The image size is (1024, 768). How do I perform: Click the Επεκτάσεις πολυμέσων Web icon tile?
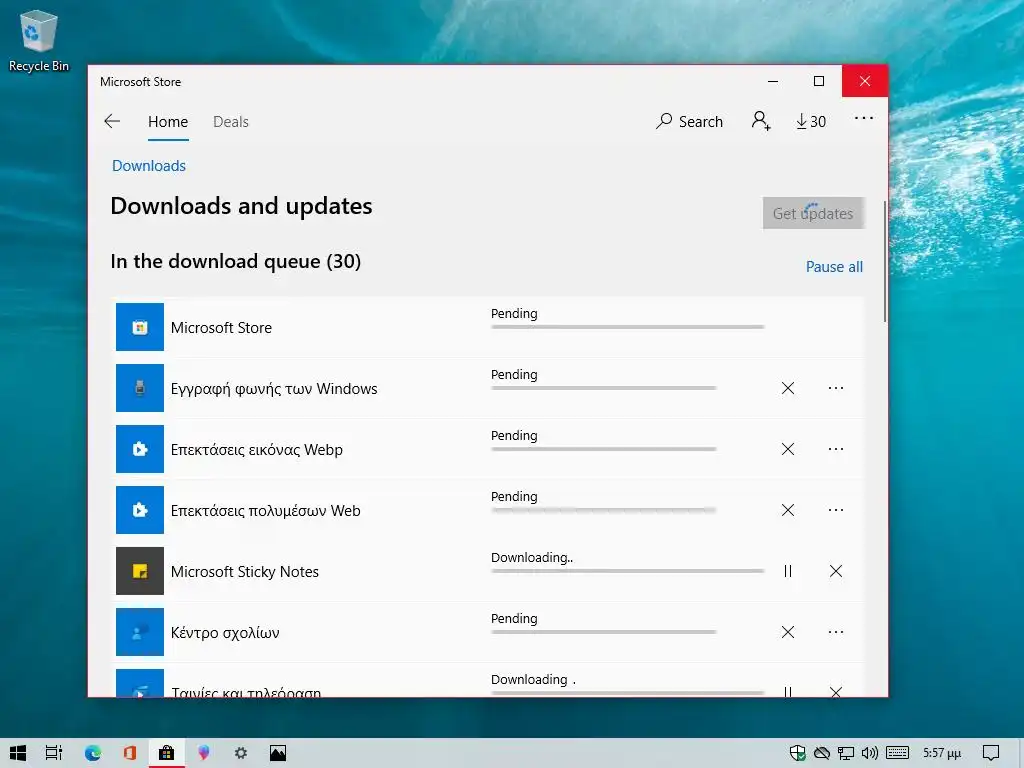(140, 510)
